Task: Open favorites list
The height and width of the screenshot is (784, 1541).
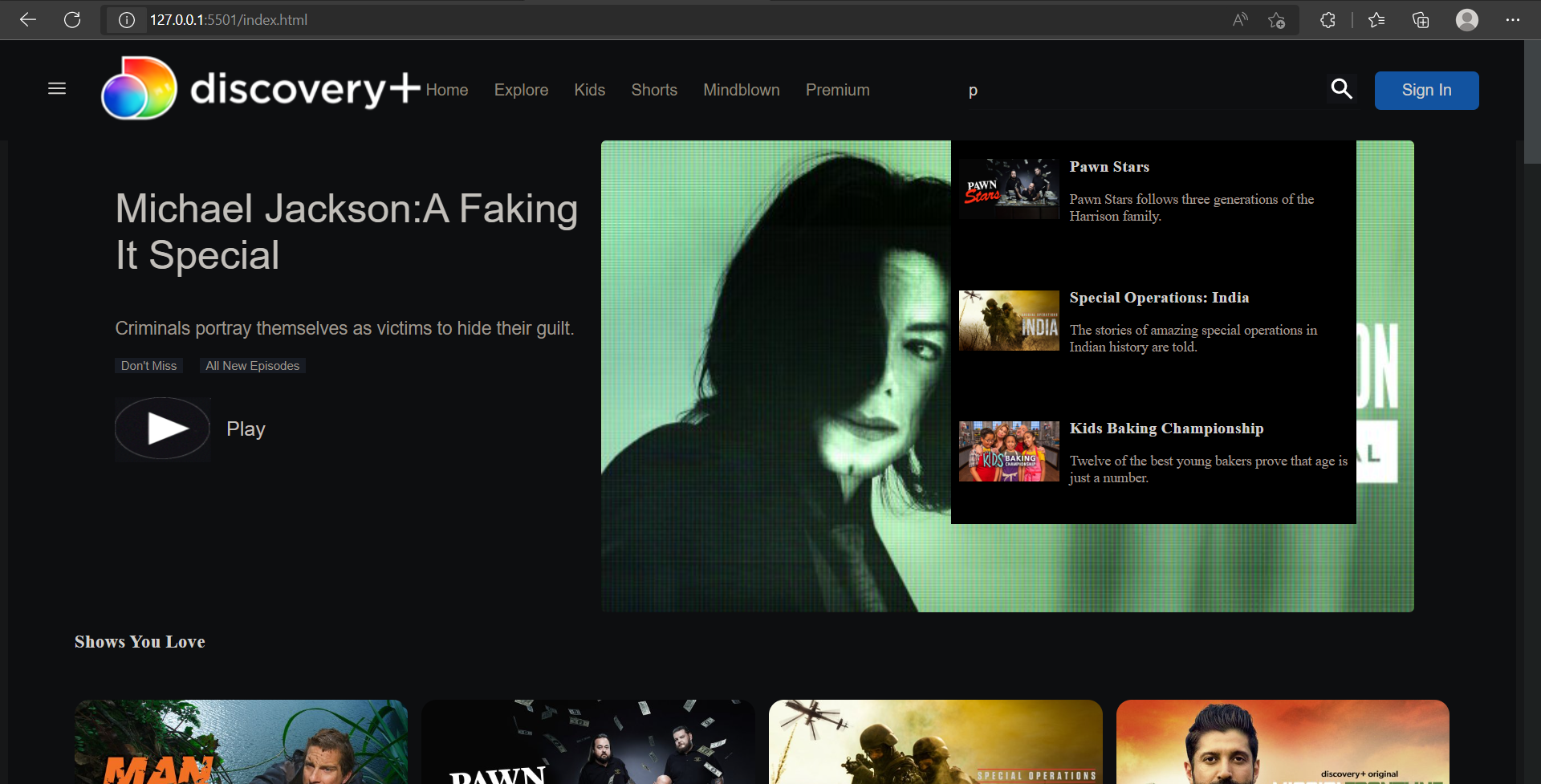Action: (x=1376, y=20)
